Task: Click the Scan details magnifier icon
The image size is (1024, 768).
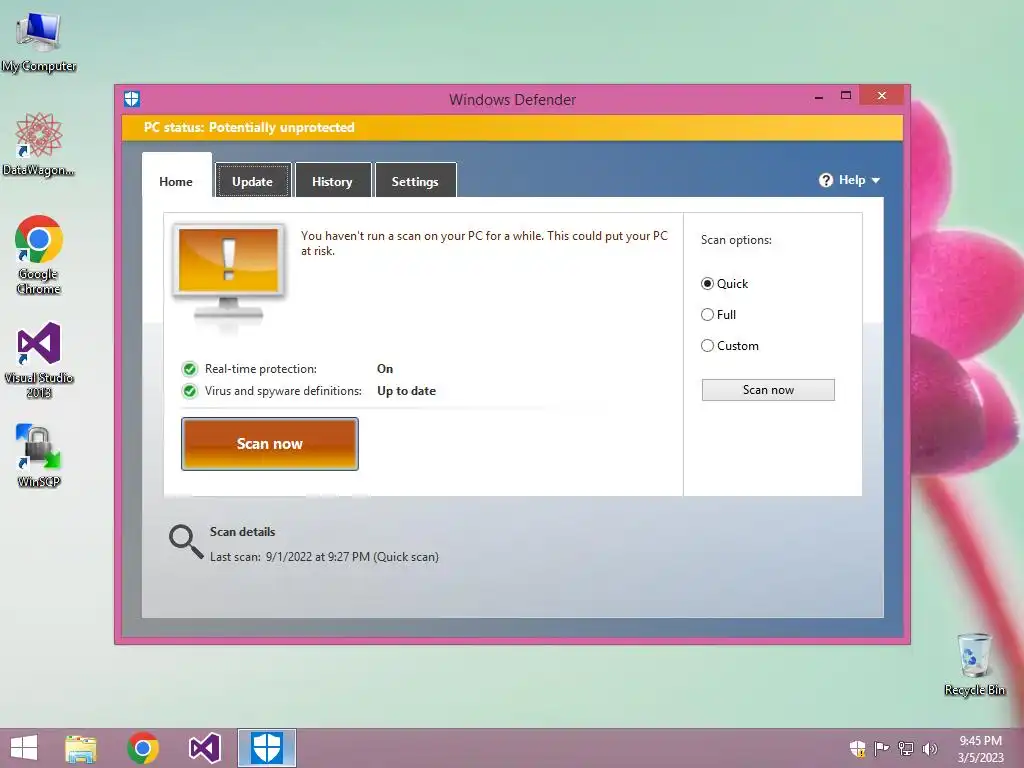Action: point(185,542)
